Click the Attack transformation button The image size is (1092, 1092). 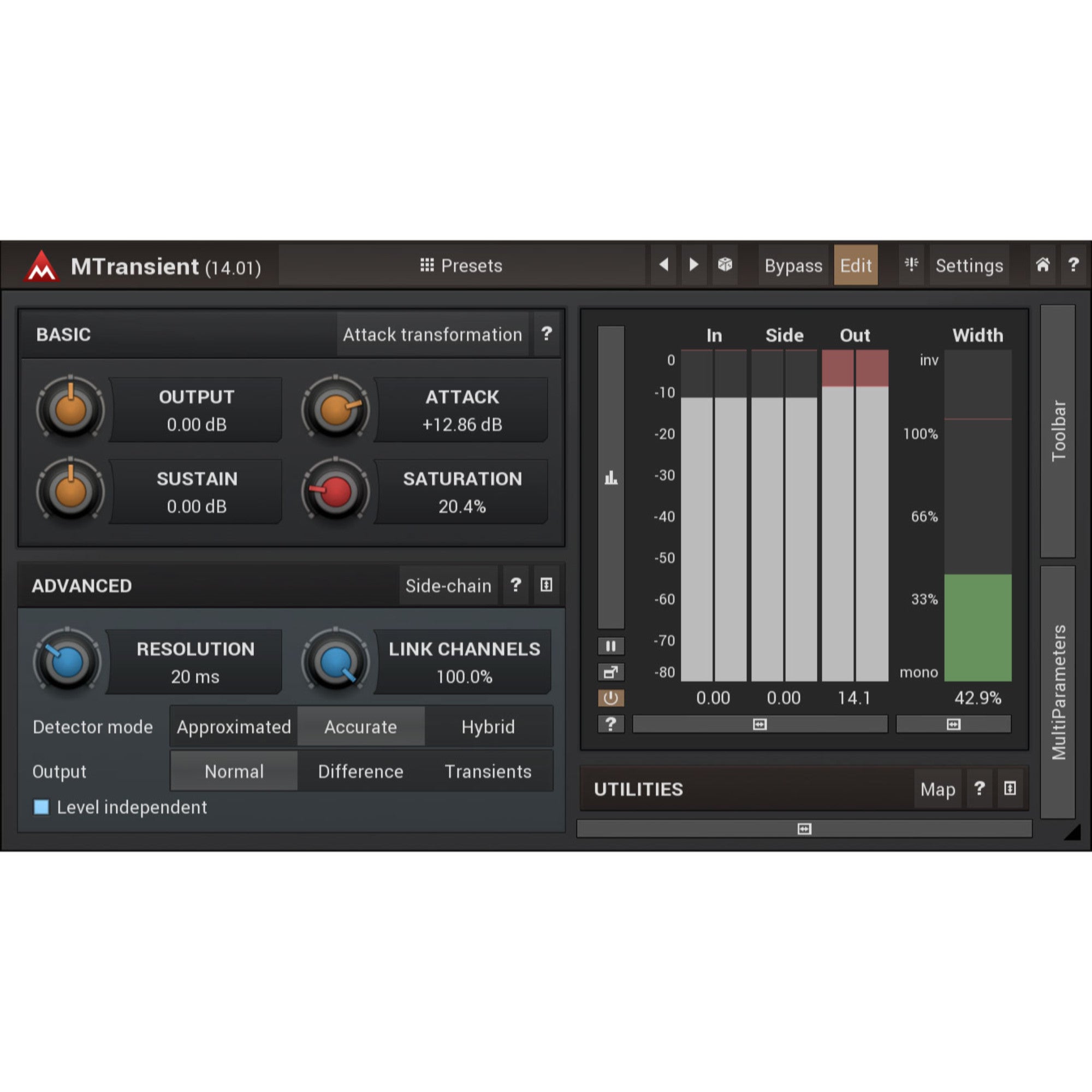(x=432, y=334)
